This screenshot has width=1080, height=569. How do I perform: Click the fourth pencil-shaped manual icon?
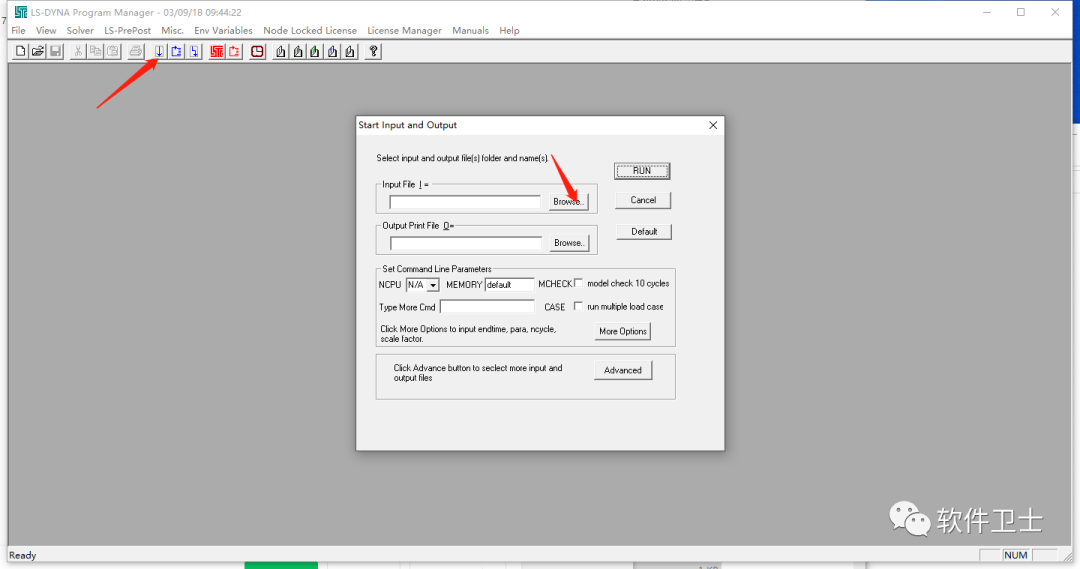pyautogui.click(x=333, y=51)
